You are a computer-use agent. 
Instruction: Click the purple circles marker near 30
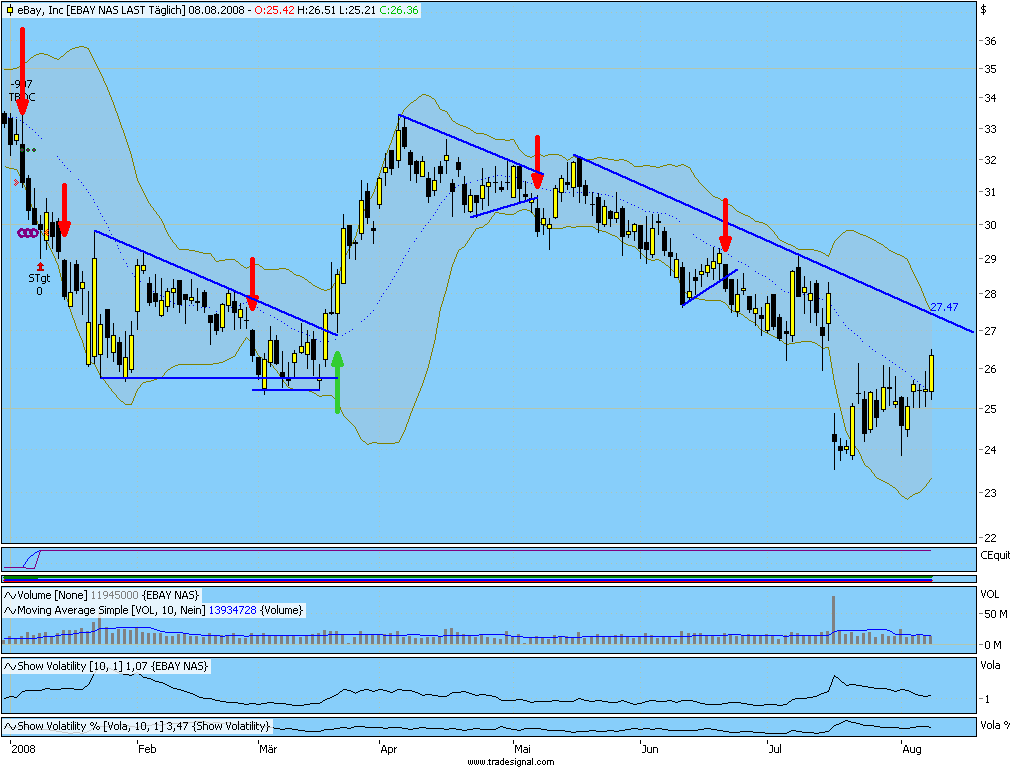click(28, 232)
